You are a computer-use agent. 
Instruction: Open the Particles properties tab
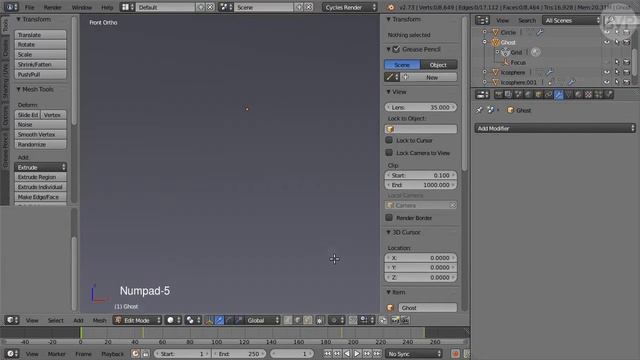point(598,95)
